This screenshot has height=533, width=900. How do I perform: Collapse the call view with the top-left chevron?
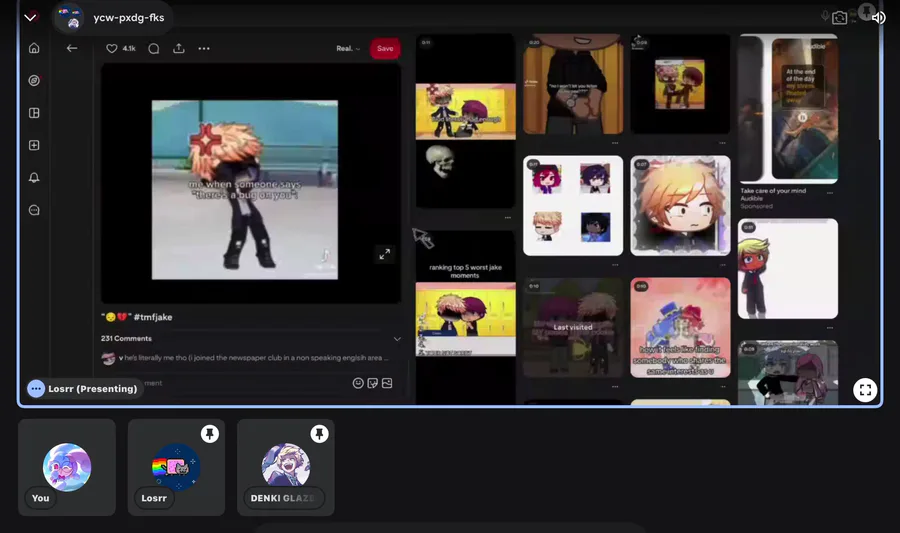pyautogui.click(x=30, y=17)
